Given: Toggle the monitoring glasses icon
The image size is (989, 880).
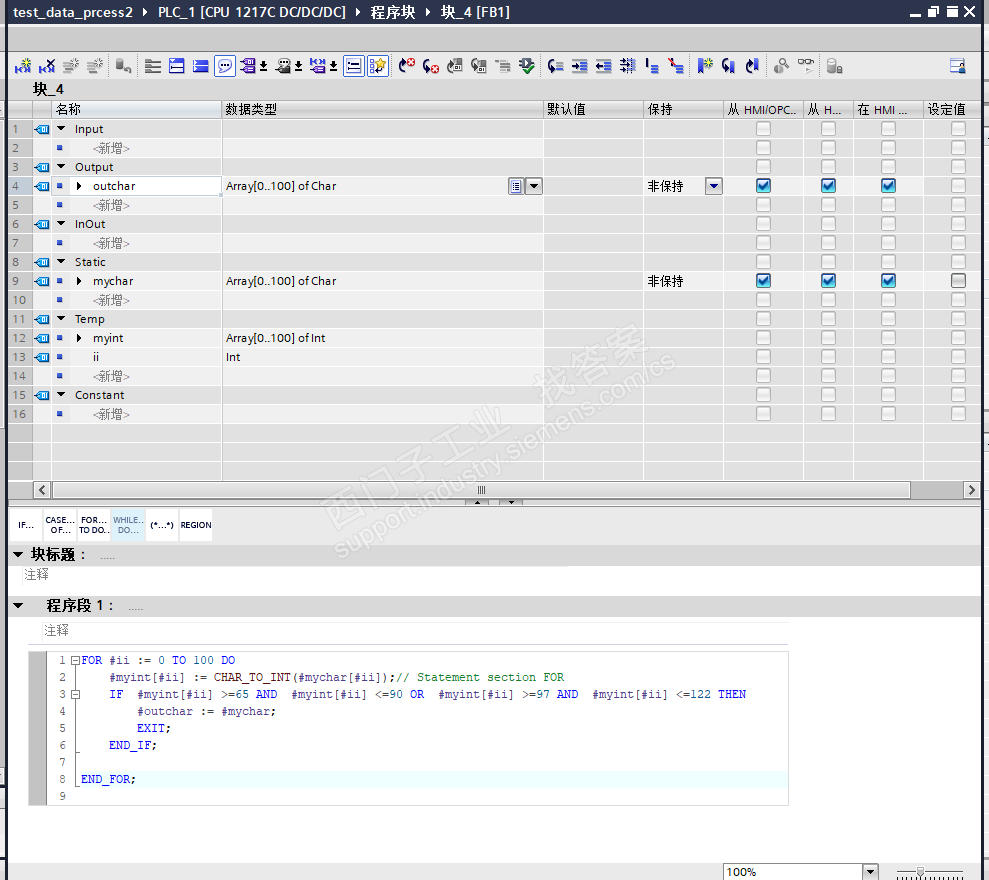Looking at the screenshot, I should [x=805, y=66].
